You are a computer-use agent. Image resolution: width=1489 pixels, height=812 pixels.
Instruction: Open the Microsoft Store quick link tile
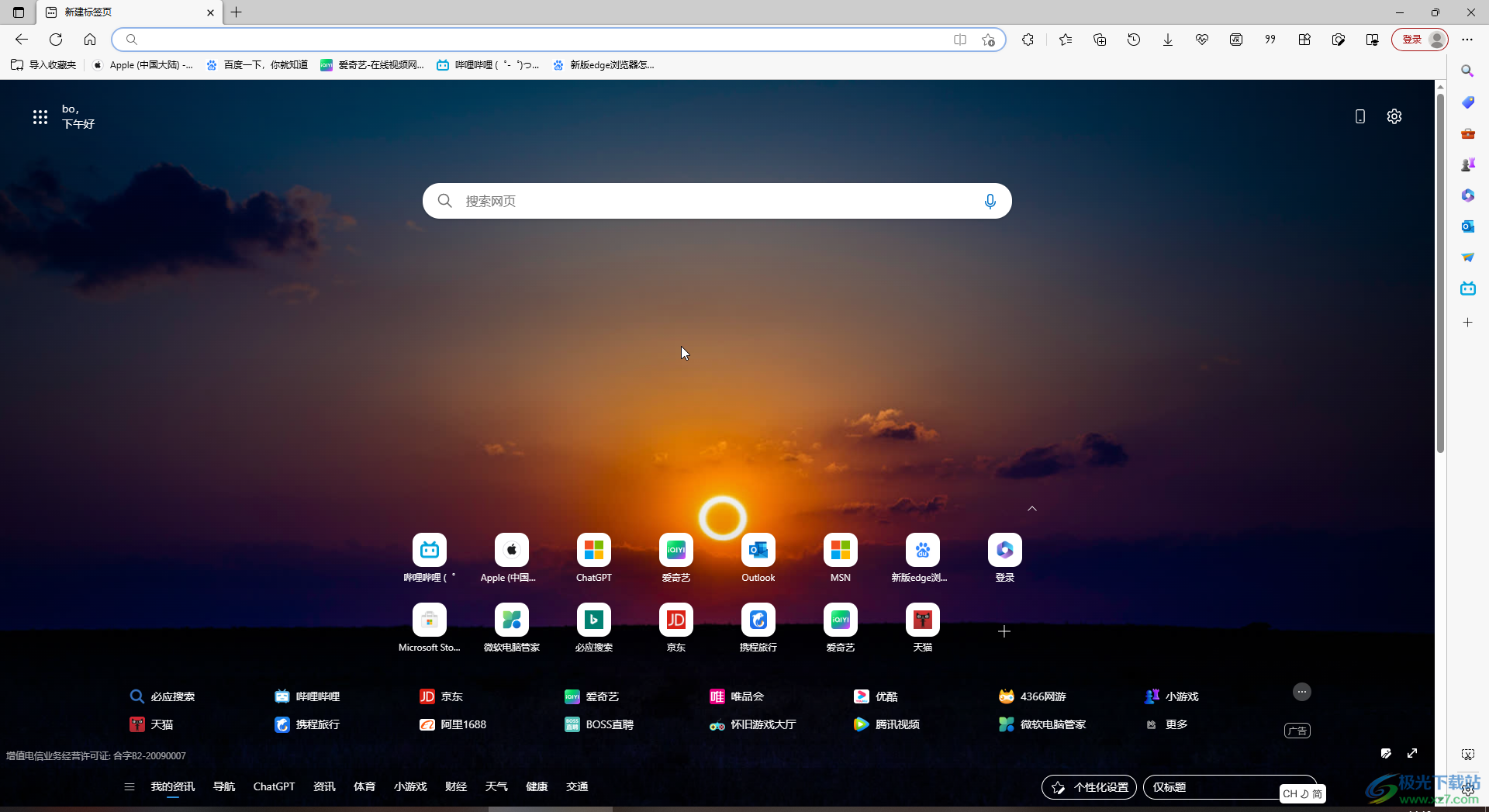tap(430, 628)
